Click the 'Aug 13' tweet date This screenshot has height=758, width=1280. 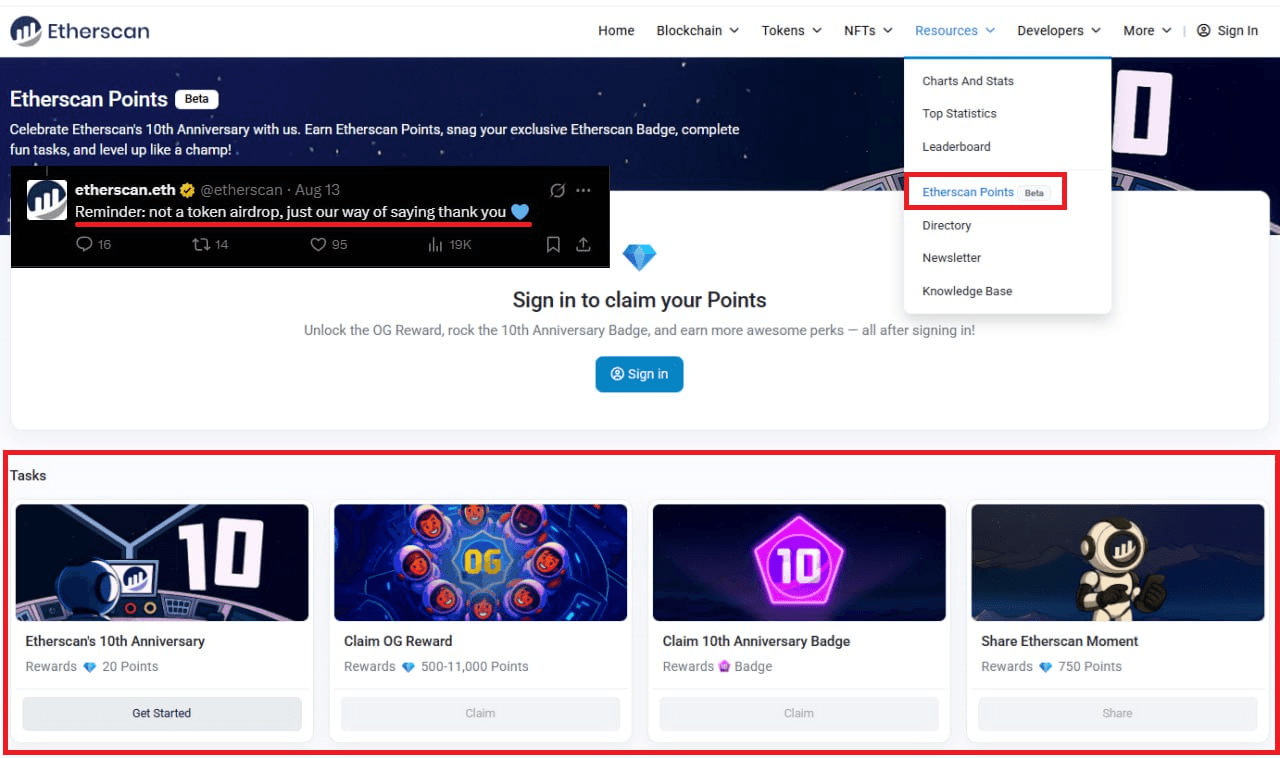pyautogui.click(x=318, y=190)
